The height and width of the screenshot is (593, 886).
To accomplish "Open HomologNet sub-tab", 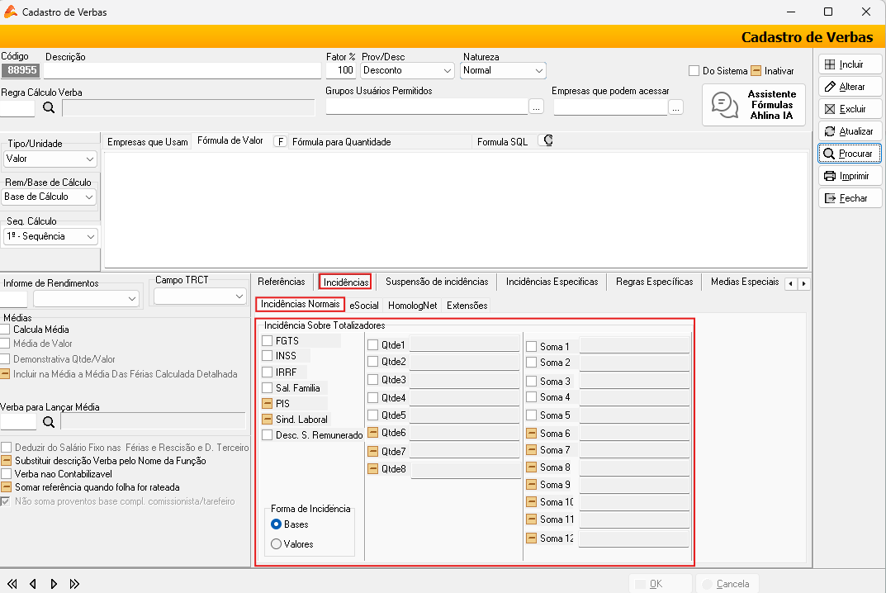I will (412, 305).
